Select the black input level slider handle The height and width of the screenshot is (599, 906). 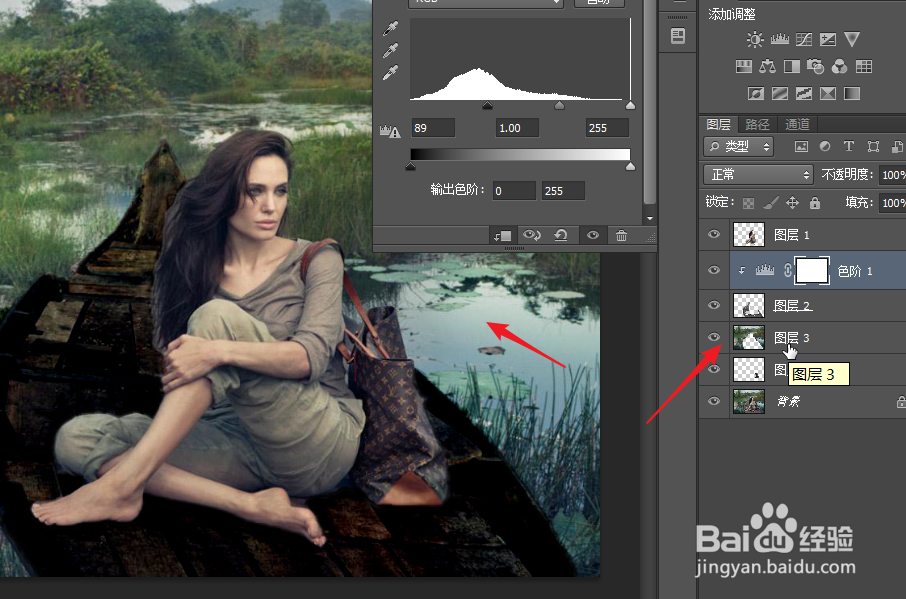488,105
